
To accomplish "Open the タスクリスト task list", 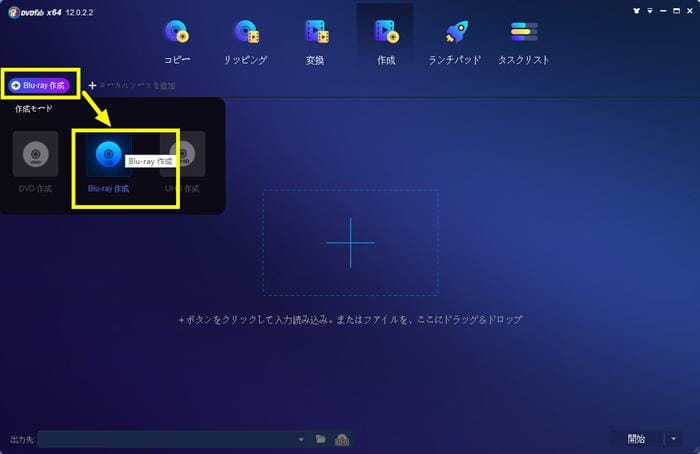I will pos(524,41).
